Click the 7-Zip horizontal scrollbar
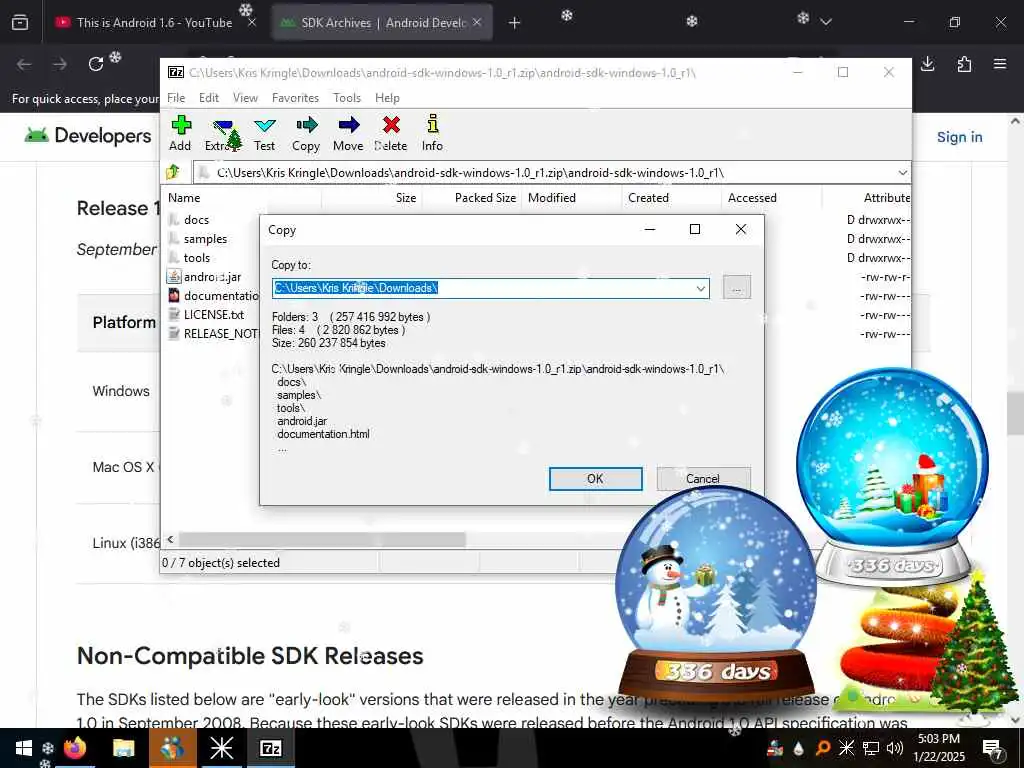 pyautogui.click(x=322, y=539)
